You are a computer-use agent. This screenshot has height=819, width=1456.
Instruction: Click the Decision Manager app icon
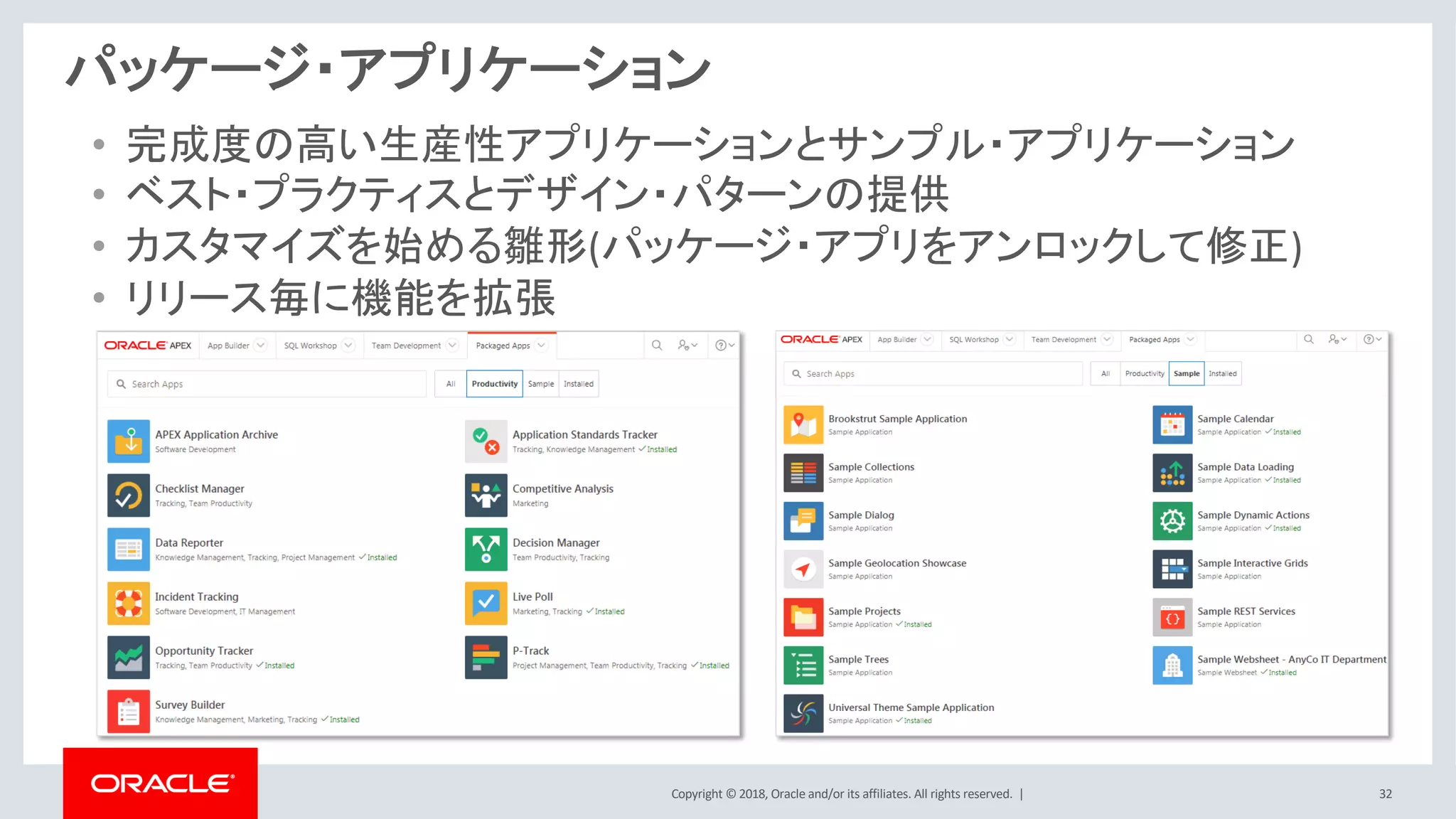pos(486,549)
